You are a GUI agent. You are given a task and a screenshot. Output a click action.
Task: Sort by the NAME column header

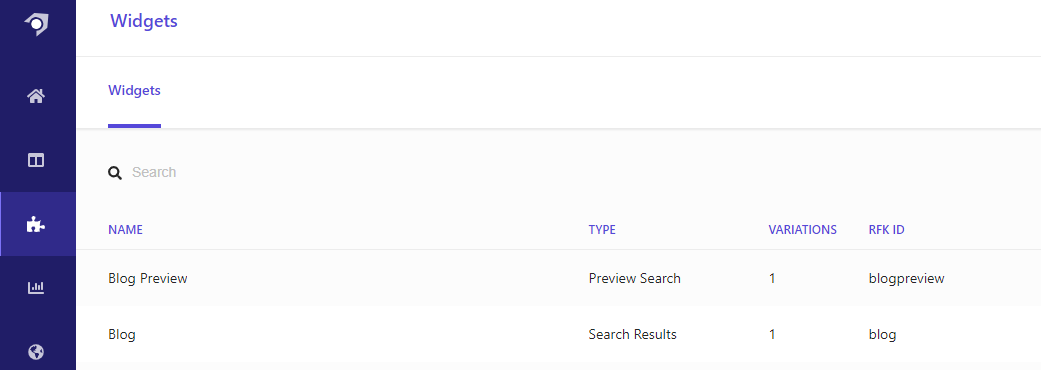tap(125, 230)
